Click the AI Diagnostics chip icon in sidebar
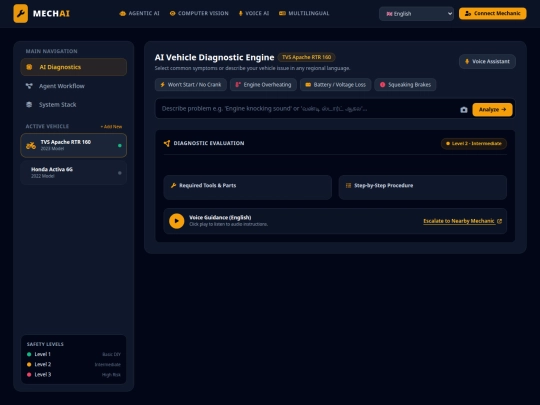540x405 pixels. point(29,67)
